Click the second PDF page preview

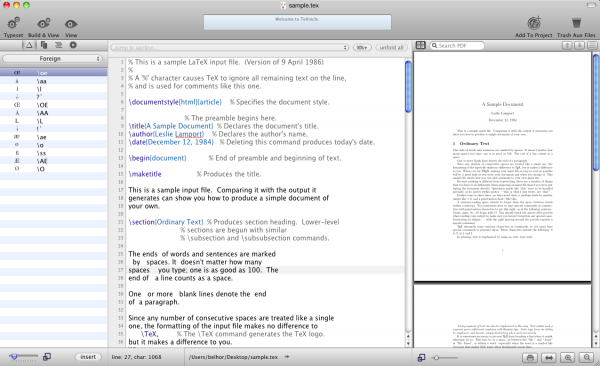tap(502, 316)
